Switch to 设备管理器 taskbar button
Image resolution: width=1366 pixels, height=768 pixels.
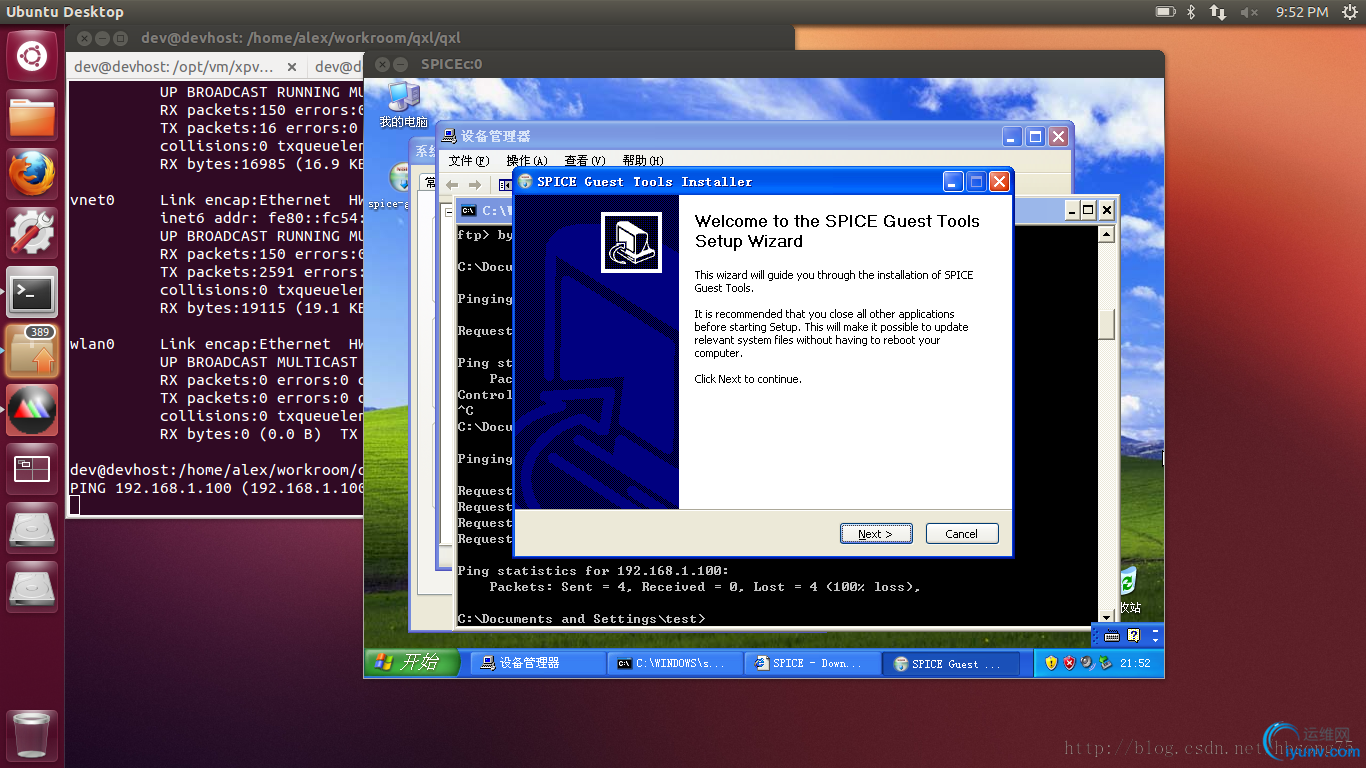(538, 663)
